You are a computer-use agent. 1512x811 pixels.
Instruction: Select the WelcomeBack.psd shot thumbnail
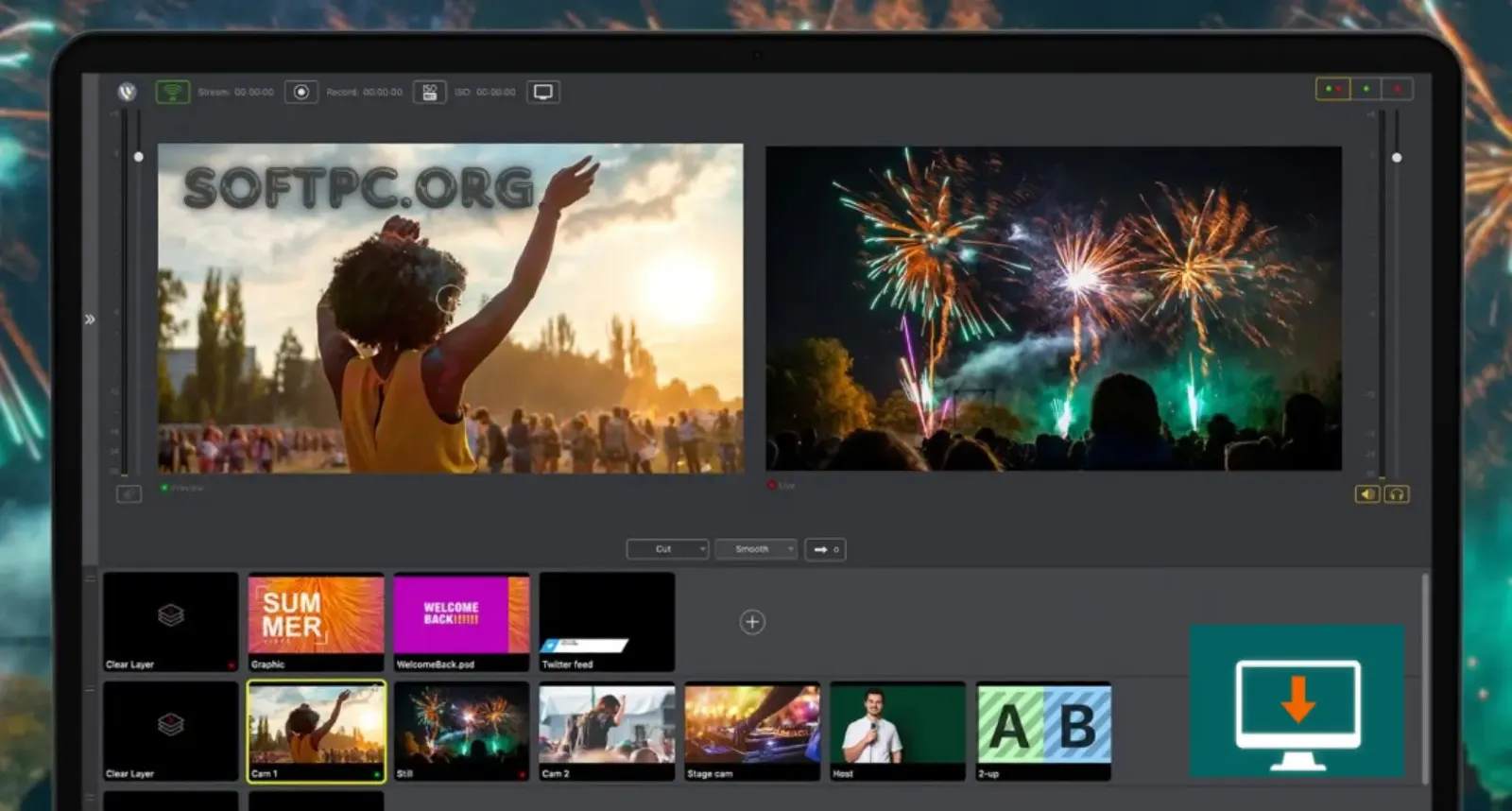coord(462,622)
